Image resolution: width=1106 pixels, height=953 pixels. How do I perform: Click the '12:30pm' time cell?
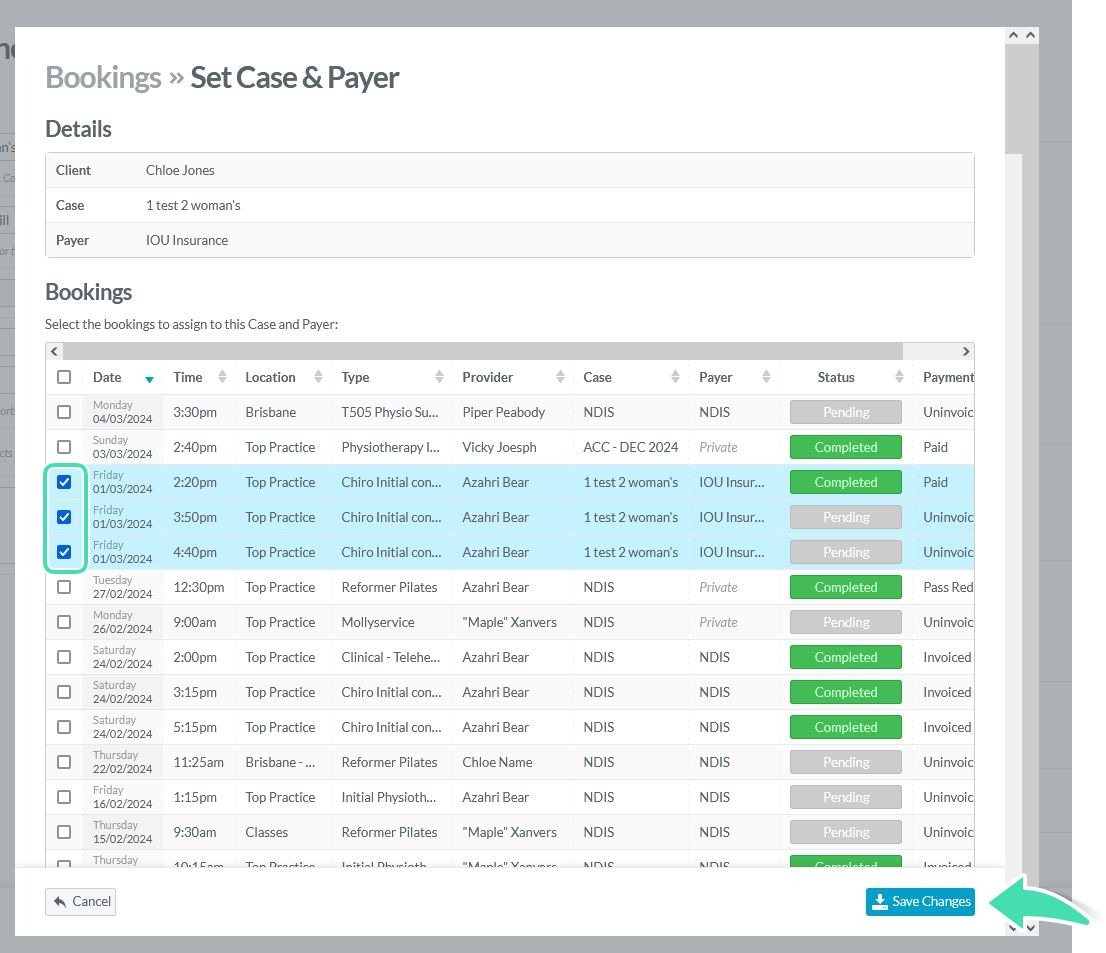pos(199,587)
